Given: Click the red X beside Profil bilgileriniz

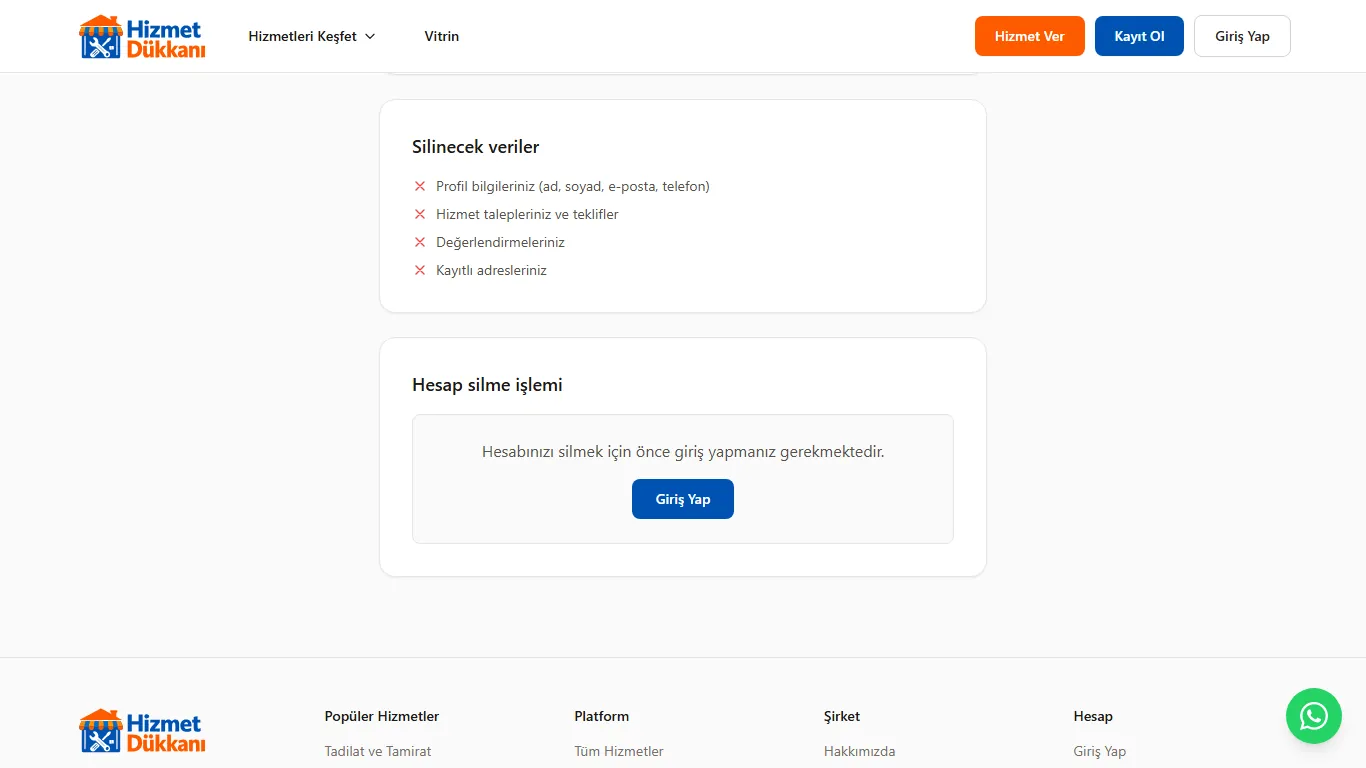Looking at the screenshot, I should 420,186.
